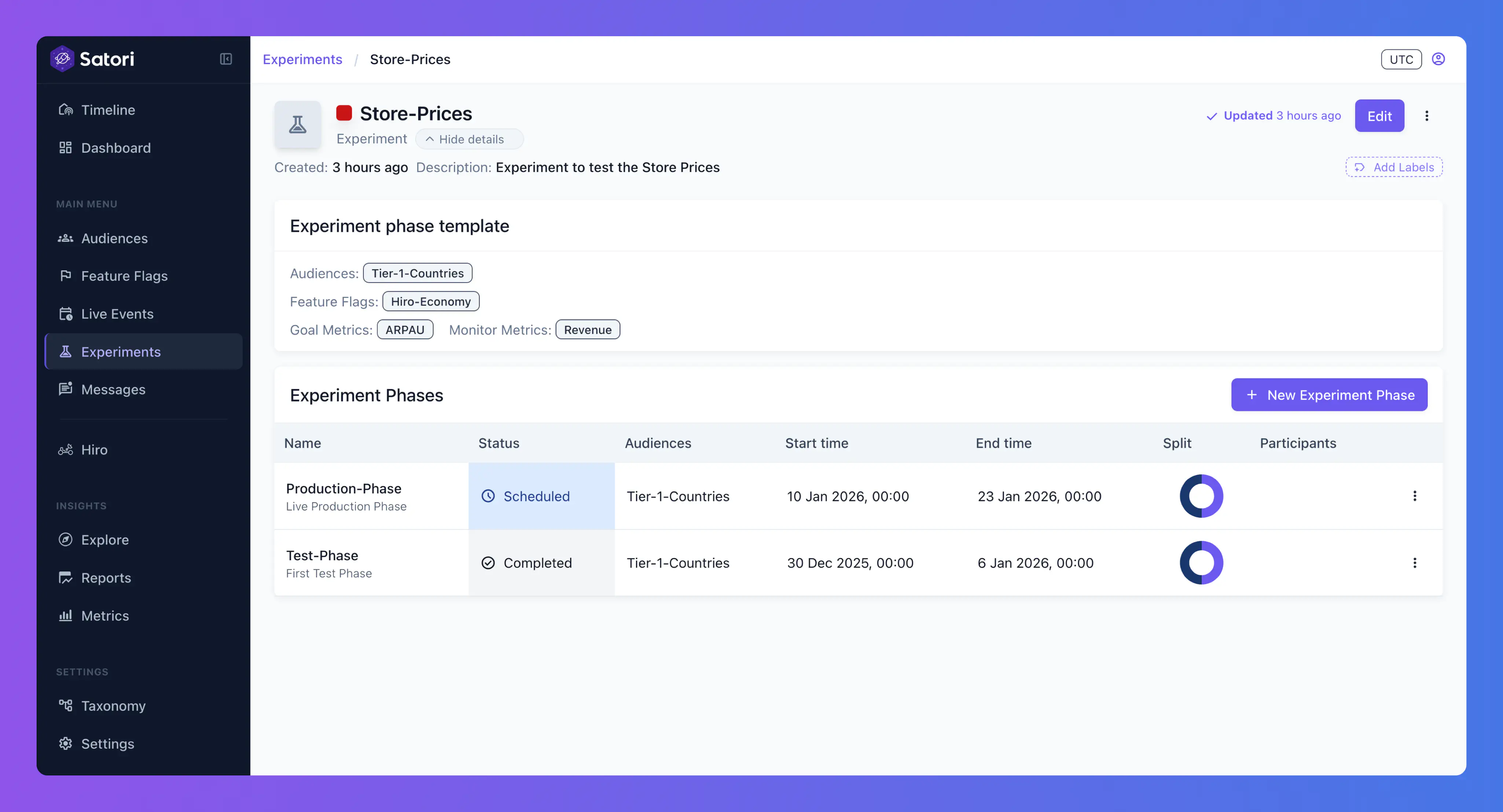
Task: Navigate to Audiences menu item
Action: coord(114,239)
